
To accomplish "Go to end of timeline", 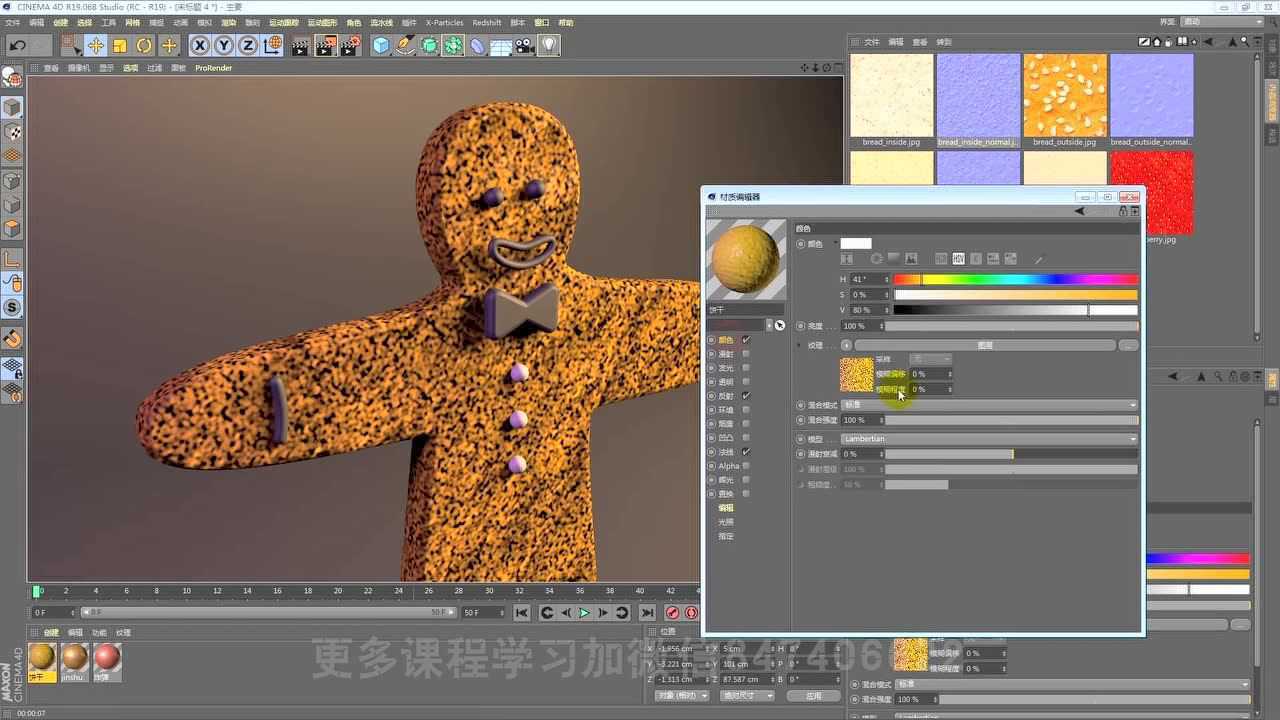I will click(647, 612).
